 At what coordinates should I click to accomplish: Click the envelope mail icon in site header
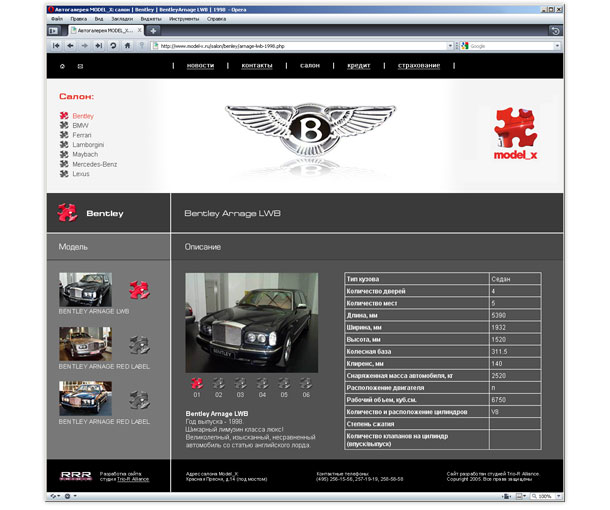80,67
